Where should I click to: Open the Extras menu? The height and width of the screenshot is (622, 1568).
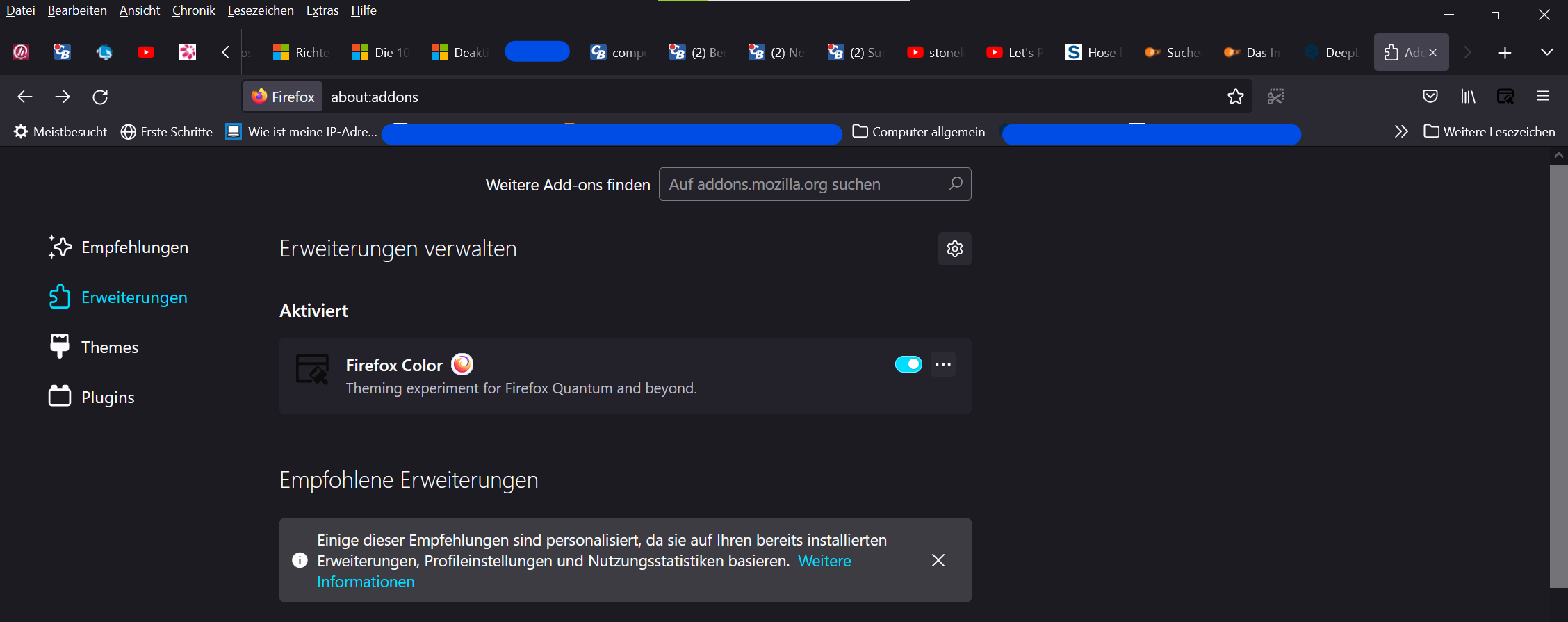322,10
